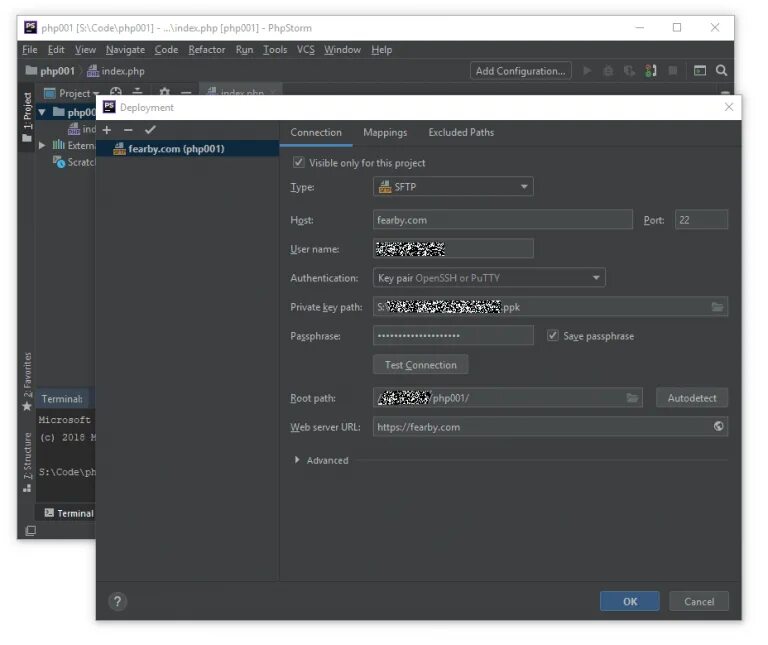Image resolution: width=768 pixels, height=645 pixels.
Task: Switch to the Mappings tab
Action: point(385,132)
